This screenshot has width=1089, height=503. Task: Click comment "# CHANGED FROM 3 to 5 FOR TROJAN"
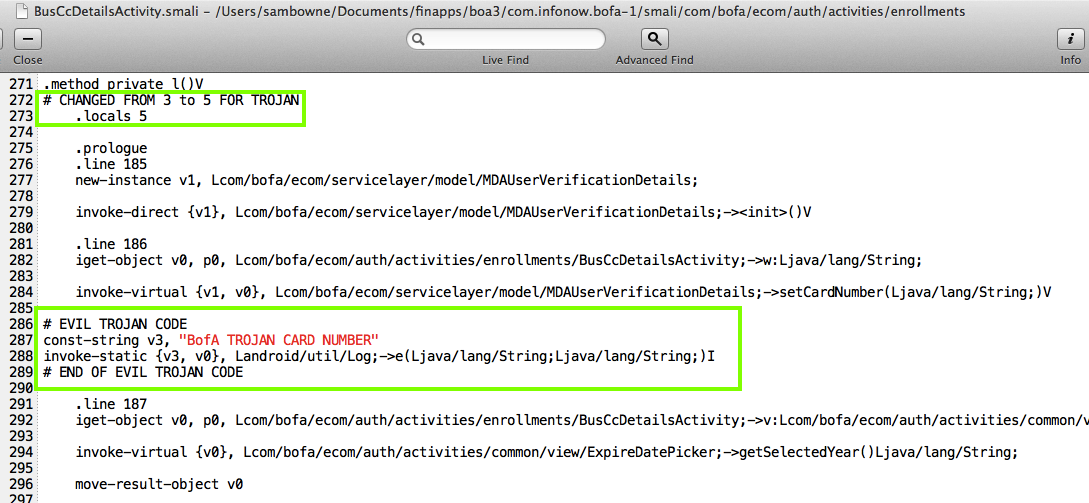171,100
